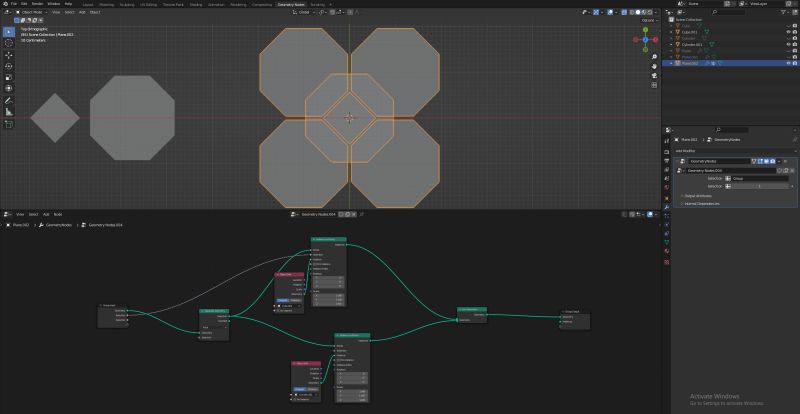Click the viewport zoom magnifier icon
This screenshot has height=414, width=800.
tap(654, 57)
